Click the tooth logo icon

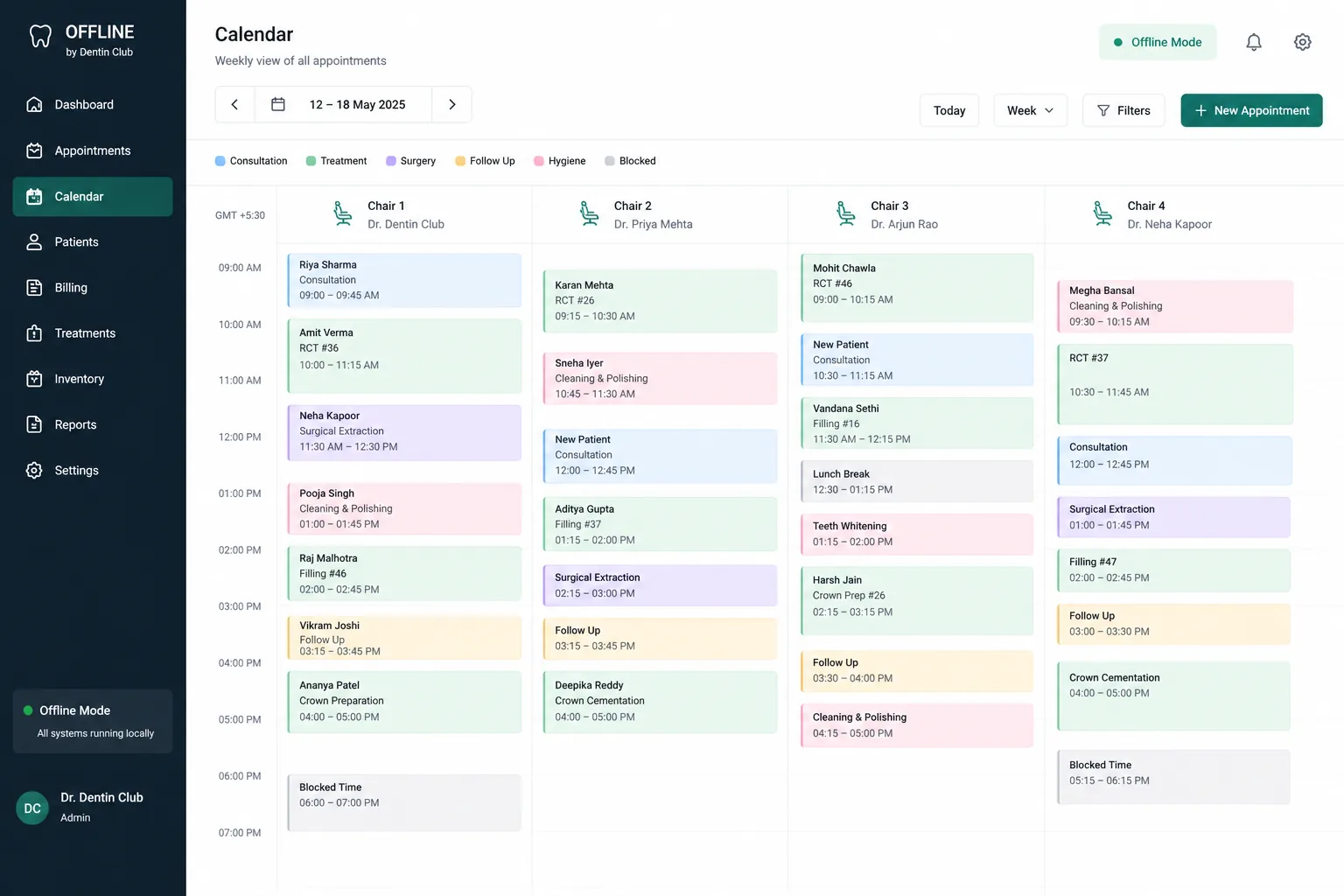tap(40, 37)
